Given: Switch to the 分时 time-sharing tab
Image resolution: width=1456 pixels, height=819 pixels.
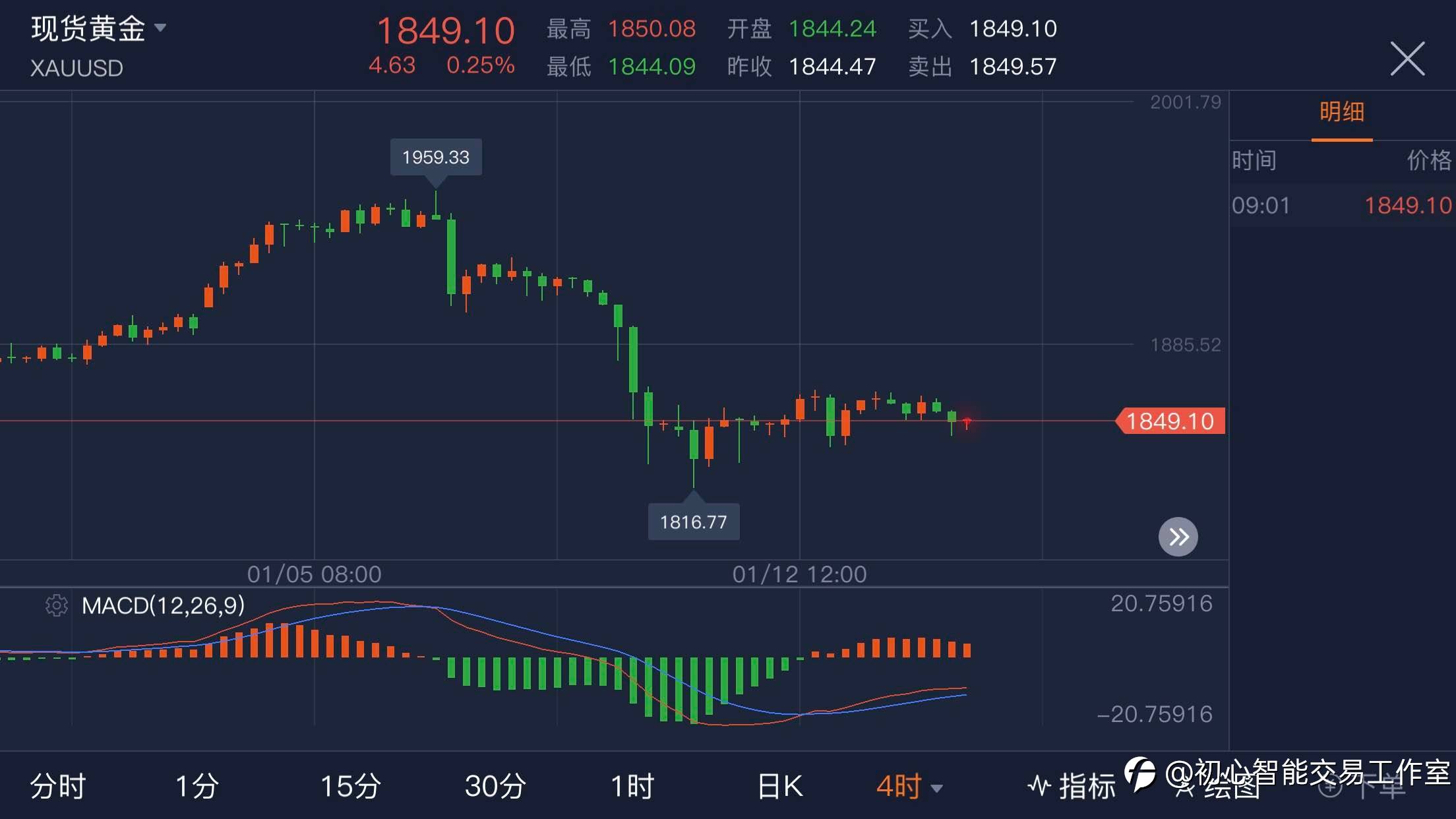Looking at the screenshot, I should pos(58,787).
